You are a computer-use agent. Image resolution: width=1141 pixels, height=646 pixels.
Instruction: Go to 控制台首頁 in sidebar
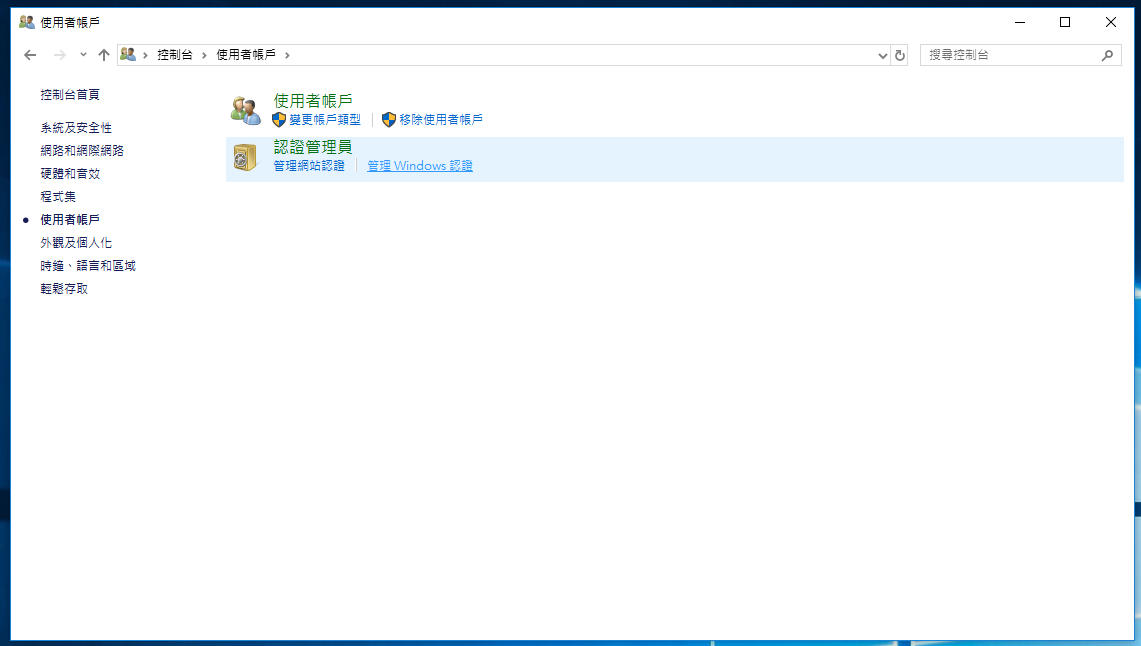(x=70, y=95)
